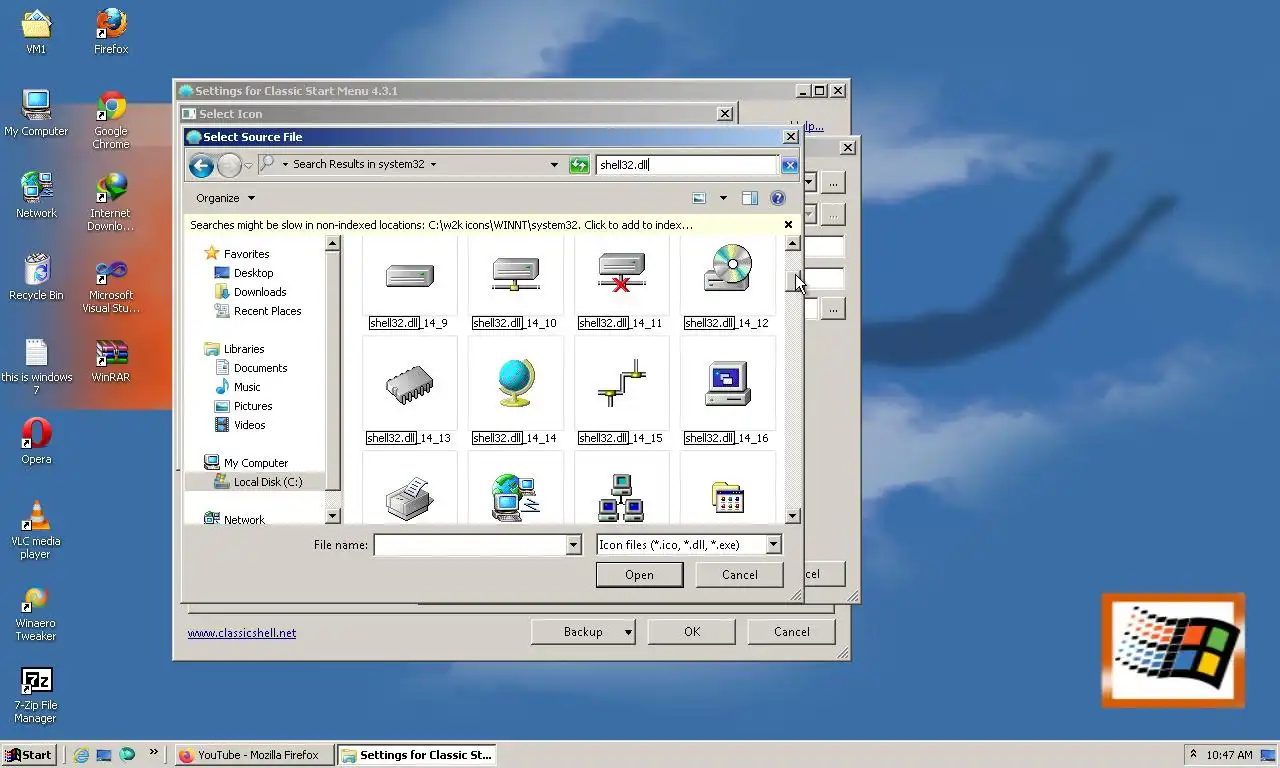Screen dimensions: 1280x768
Task: Select the WinRAR desktop icon
Action: click(111, 361)
